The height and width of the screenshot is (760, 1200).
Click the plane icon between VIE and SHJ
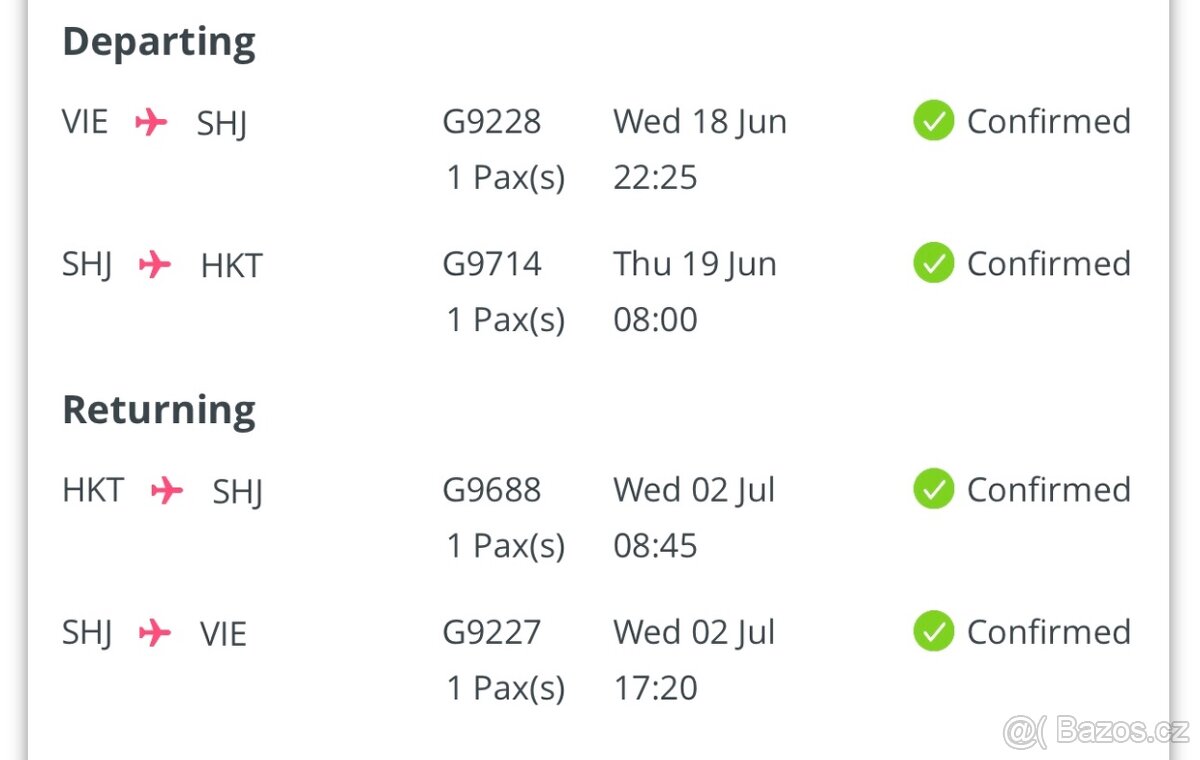(x=151, y=123)
